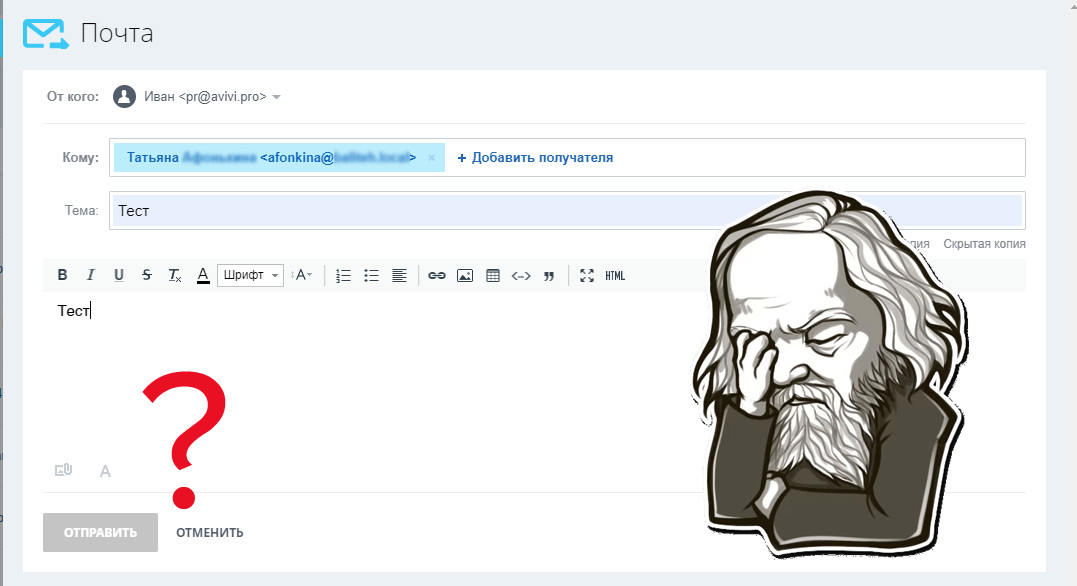
Task: Toggle underline formatting
Action: pos(119,275)
